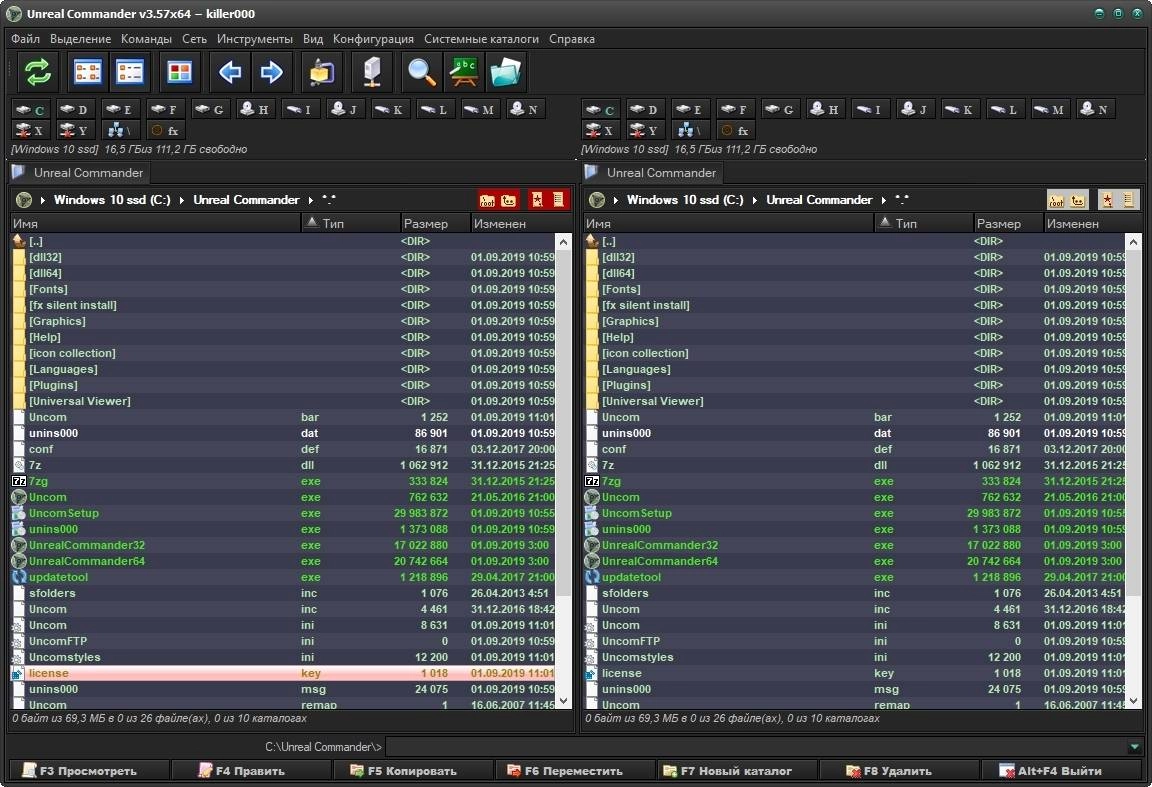Select UncomSetup exe in left panel
This screenshot has height=787, width=1152.
point(284,513)
